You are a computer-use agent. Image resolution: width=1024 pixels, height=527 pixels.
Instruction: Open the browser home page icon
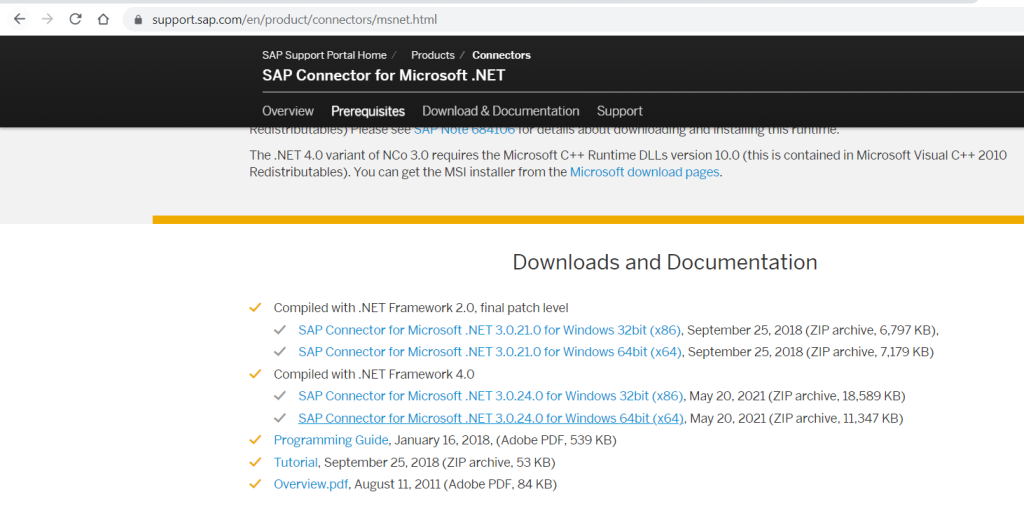[103, 19]
